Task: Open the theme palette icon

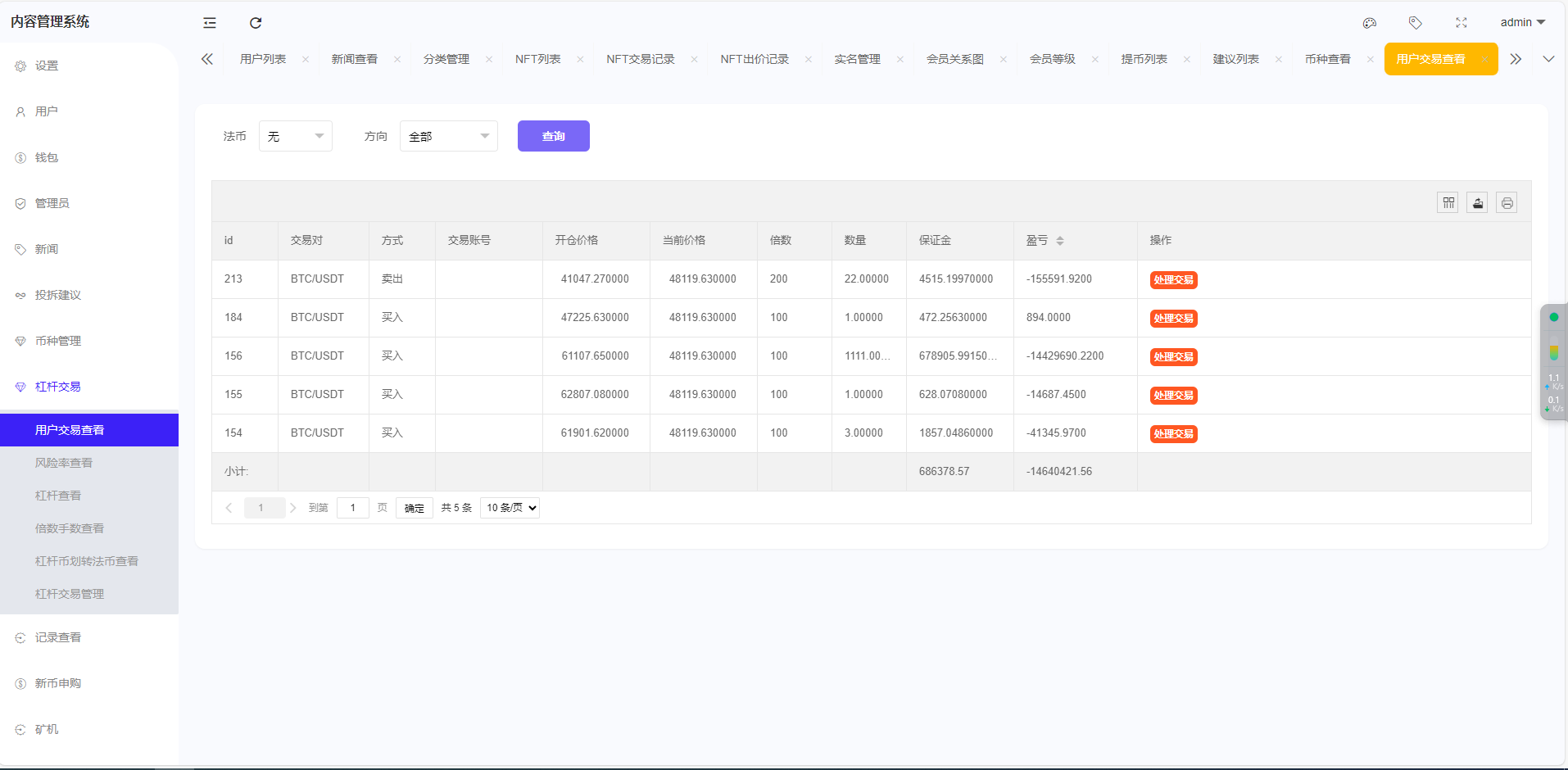Action: [x=1370, y=23]
